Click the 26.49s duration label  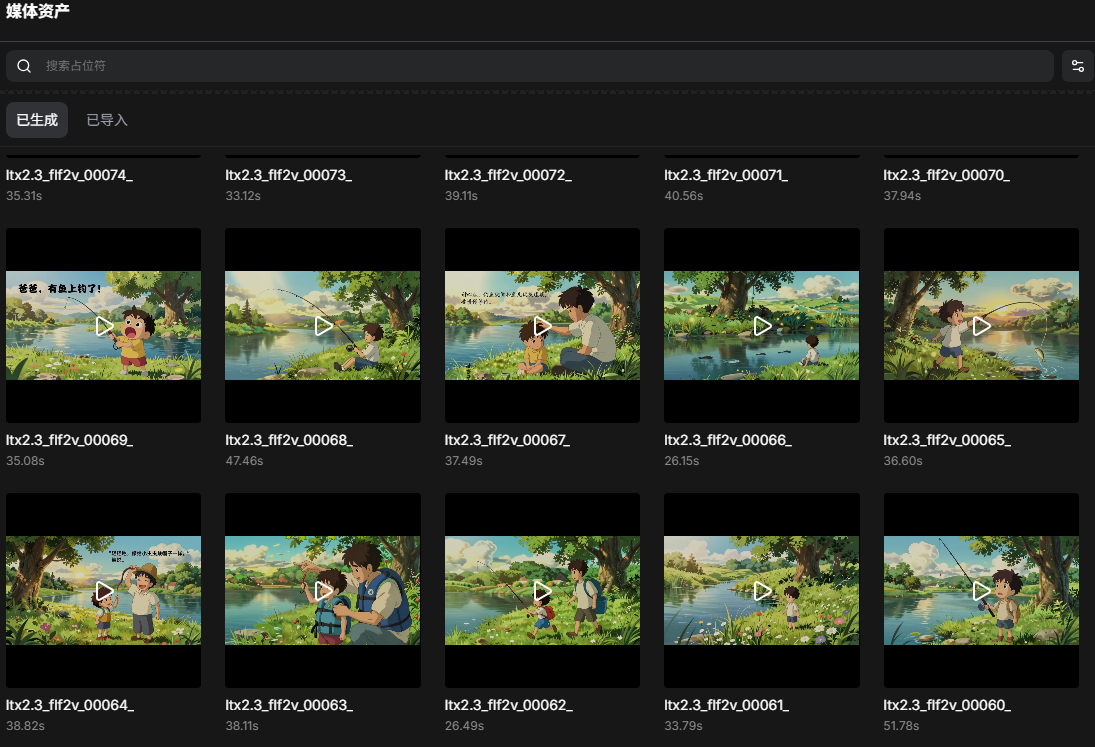[x=464, y=727]
